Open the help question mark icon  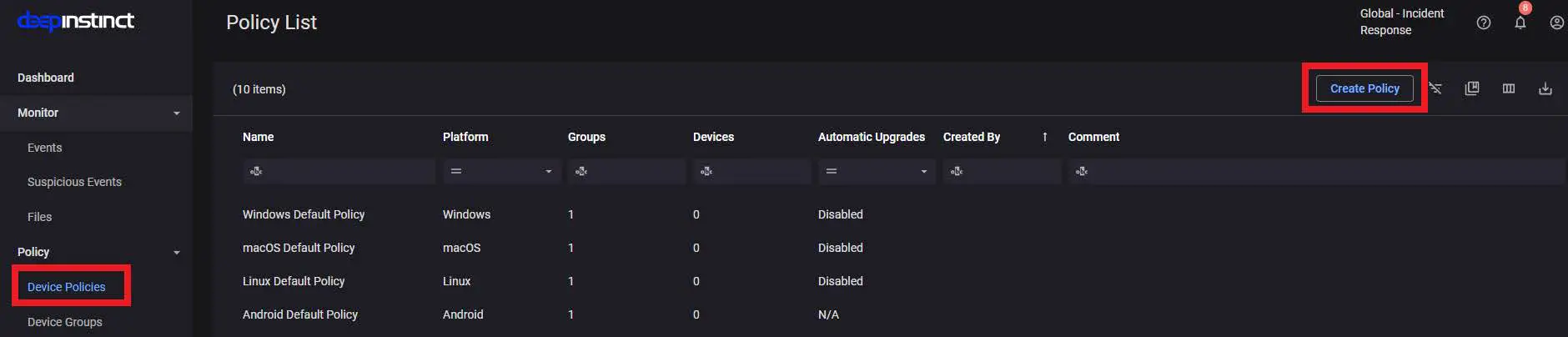[x=1483, y=23]
